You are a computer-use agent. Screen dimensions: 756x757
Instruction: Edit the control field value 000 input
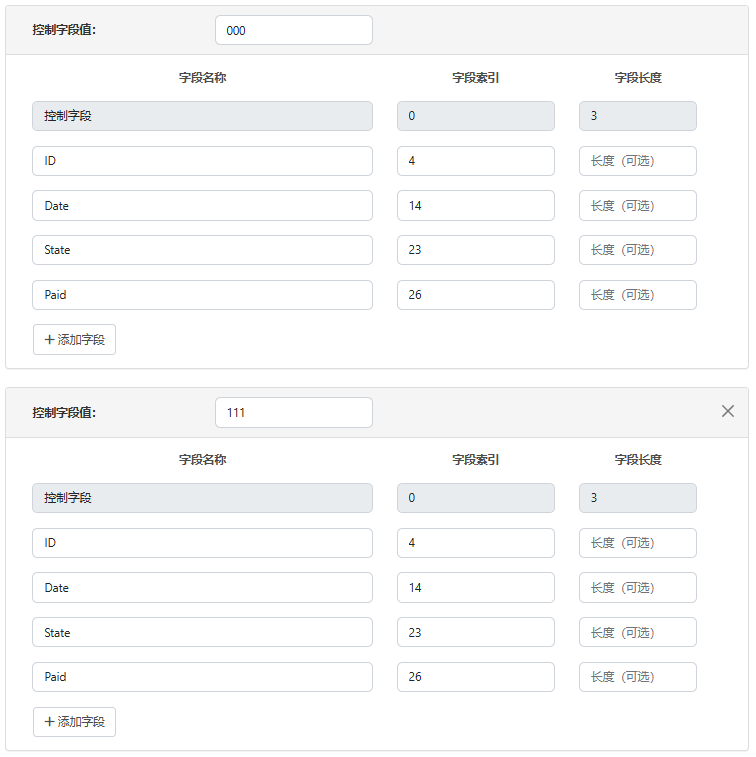pyautogui.click(x=293, y=30)
